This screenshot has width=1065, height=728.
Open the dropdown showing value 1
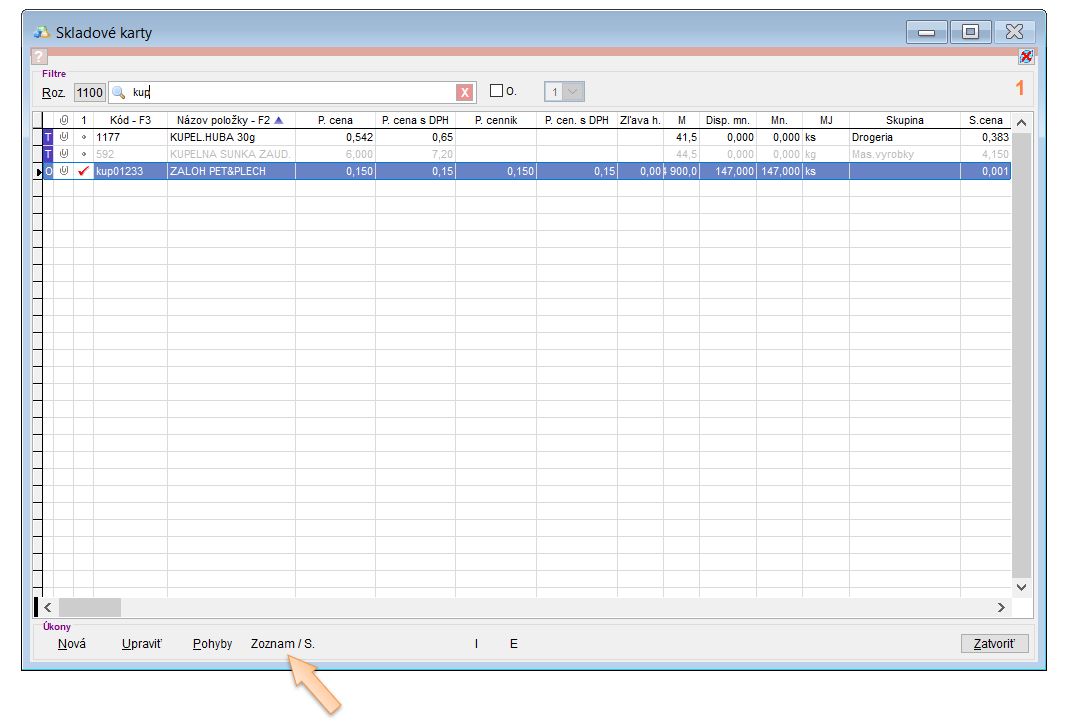pos(573,92)
